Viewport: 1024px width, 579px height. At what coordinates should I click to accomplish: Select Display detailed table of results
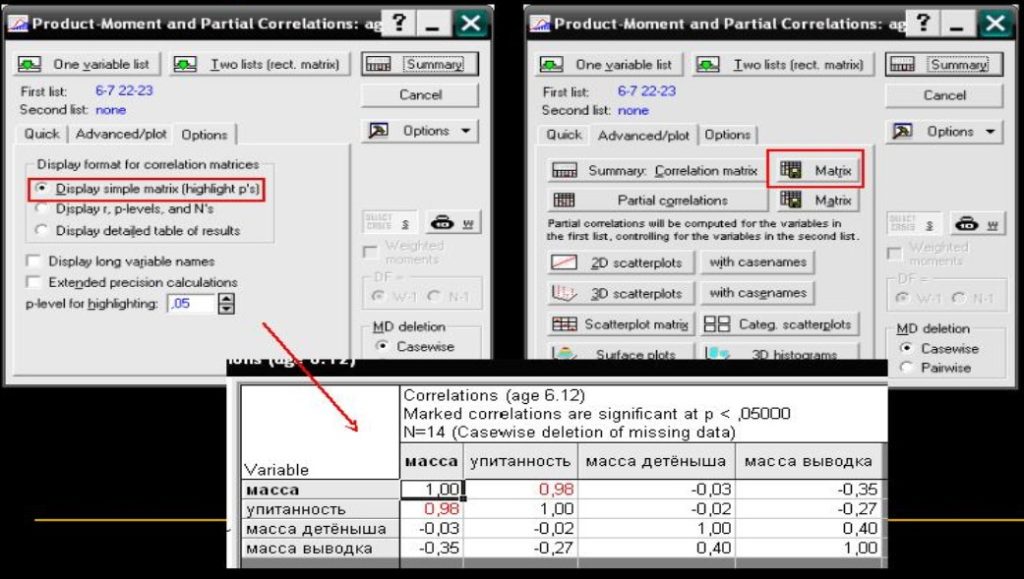[42, 230]
